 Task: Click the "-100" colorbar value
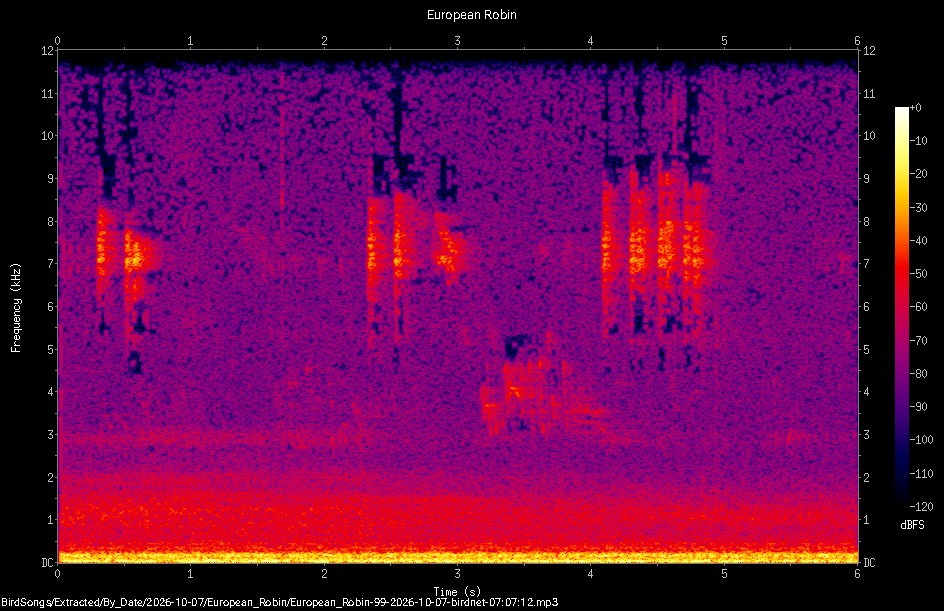coord(921,440)
